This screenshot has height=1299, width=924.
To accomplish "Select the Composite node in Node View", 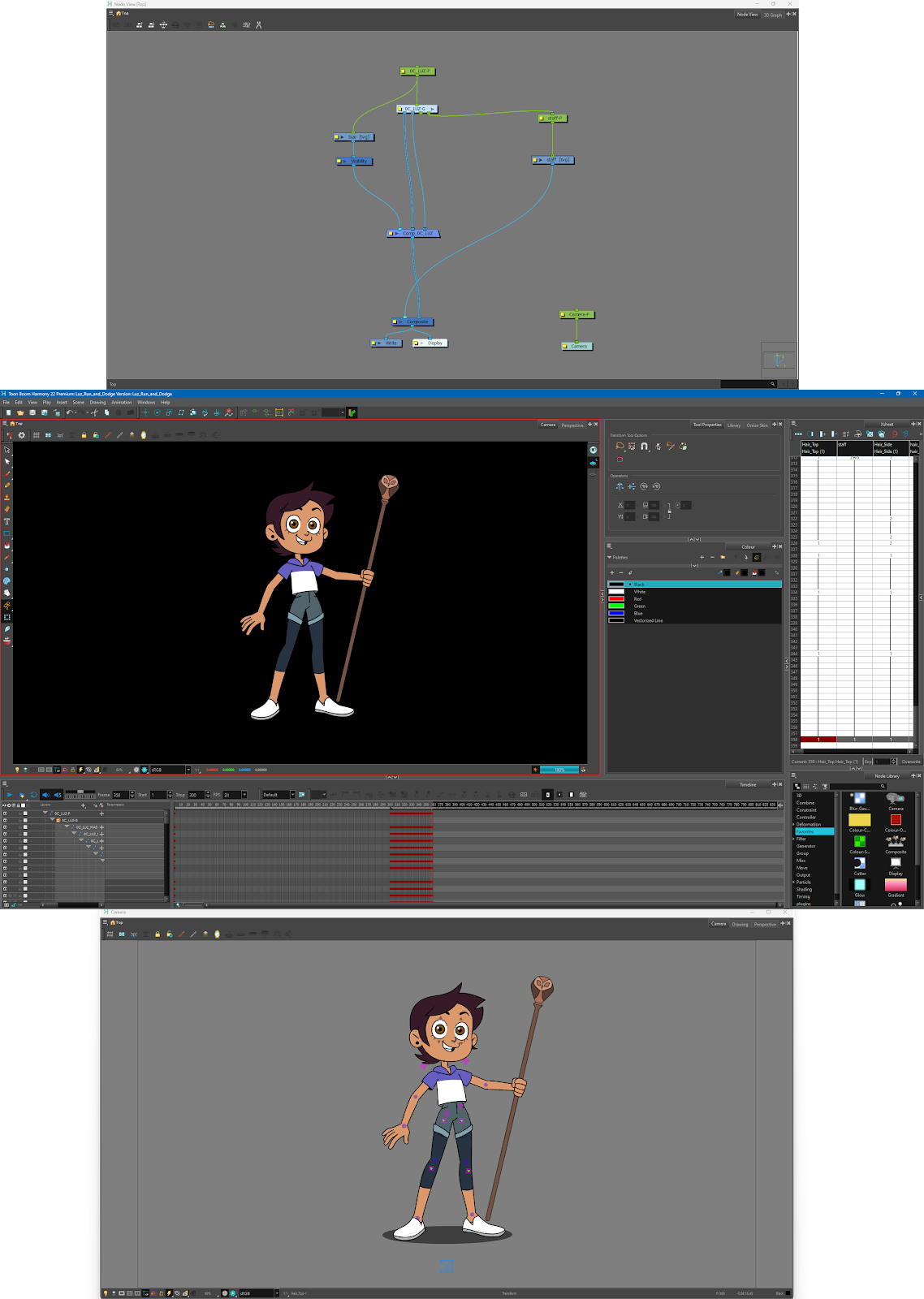I will coord(414,322).
